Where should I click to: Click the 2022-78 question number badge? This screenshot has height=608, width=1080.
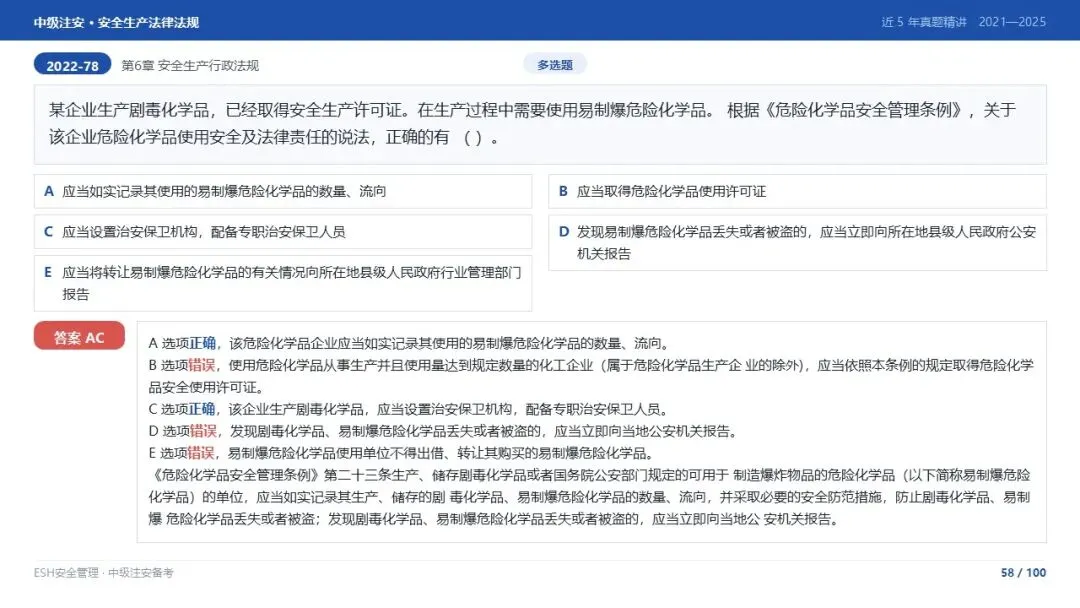click(72, 64)
